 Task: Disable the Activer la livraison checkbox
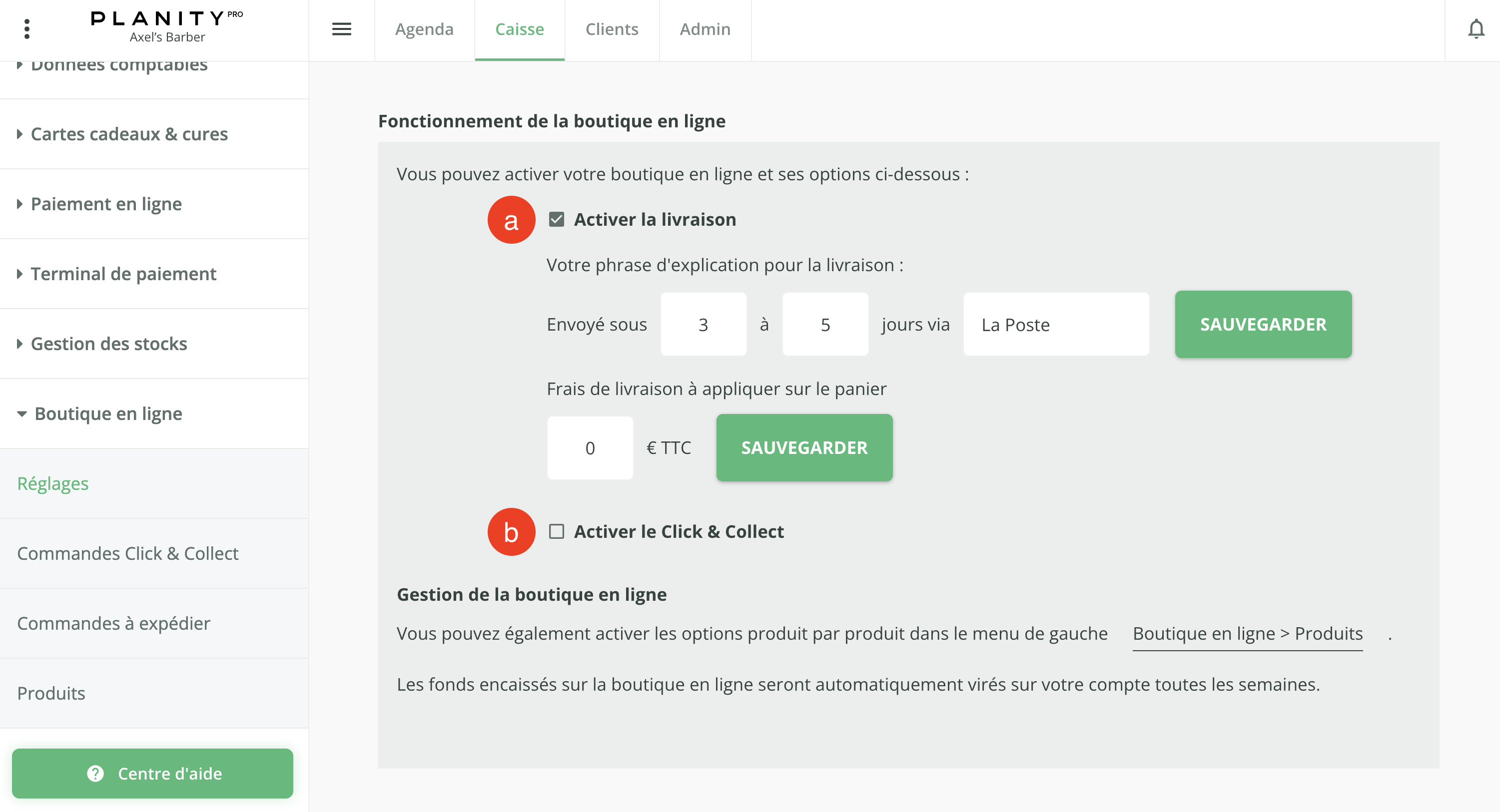pos(556,219)
